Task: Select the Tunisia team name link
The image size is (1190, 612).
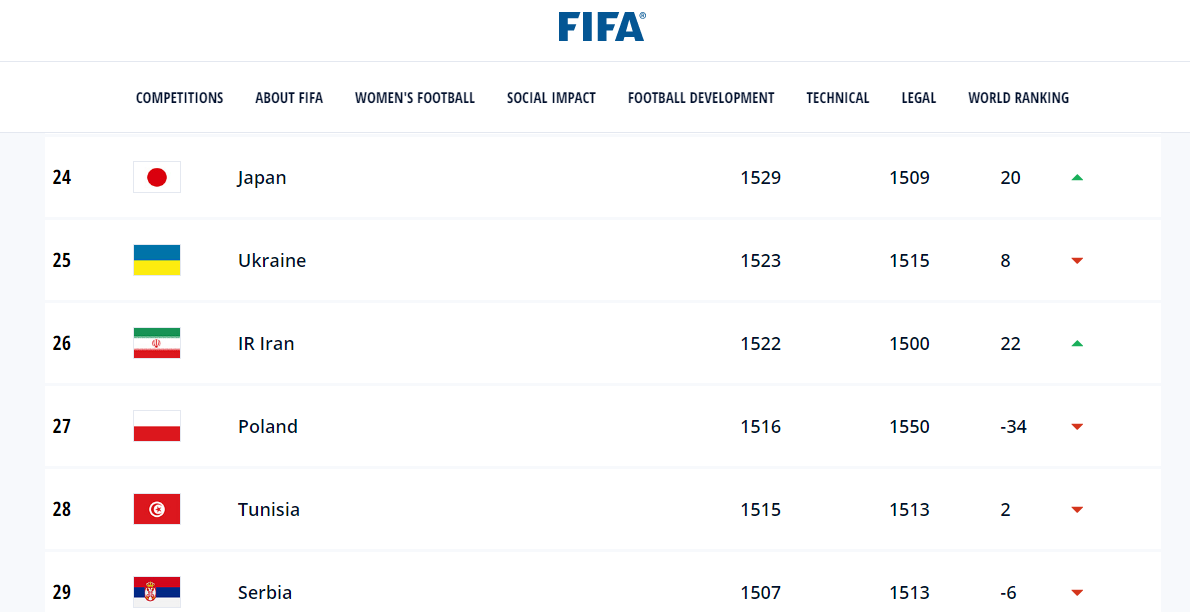Action: [x=269, y=510]
